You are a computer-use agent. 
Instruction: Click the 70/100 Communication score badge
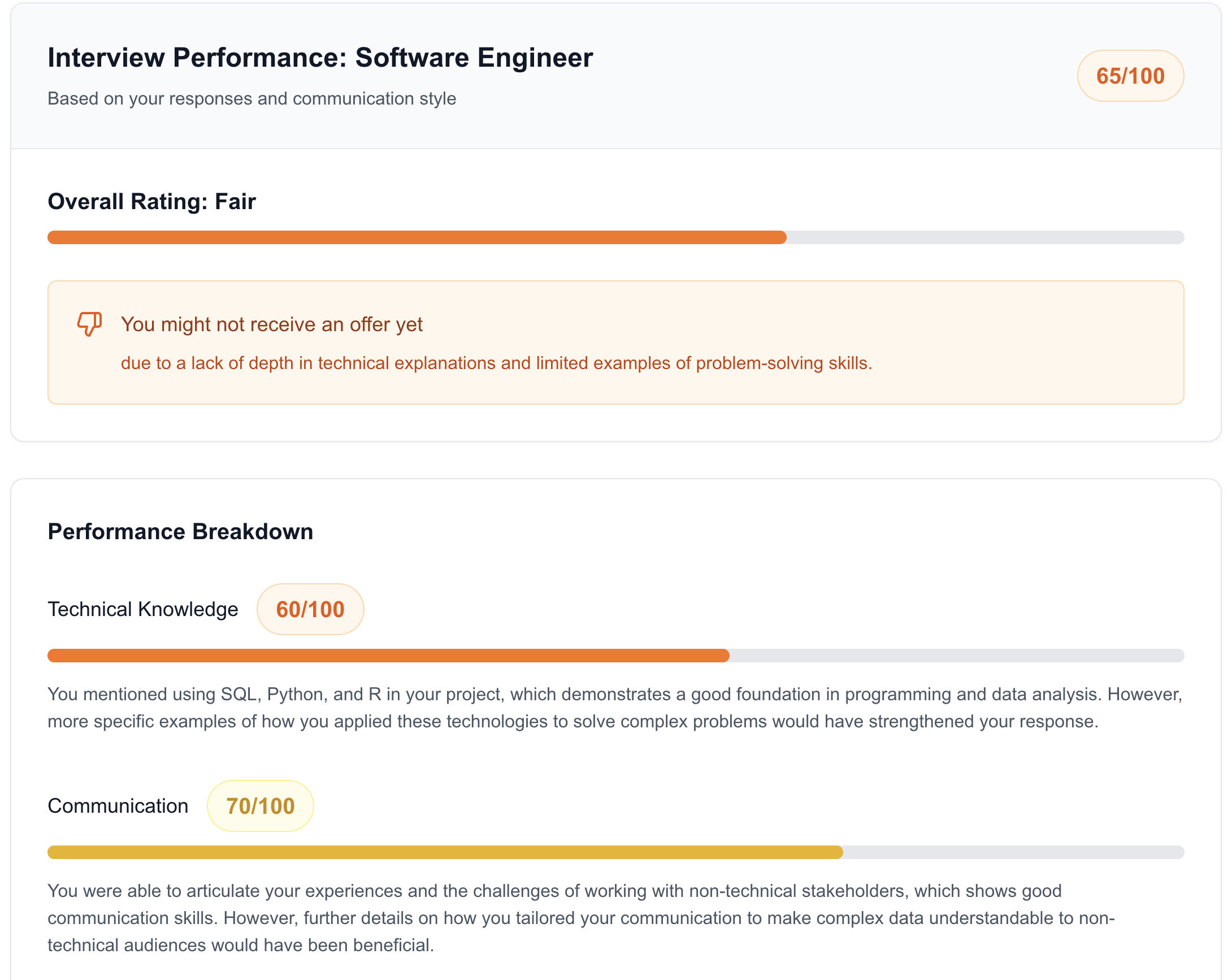pyautogui.click(x=260, y=806)
